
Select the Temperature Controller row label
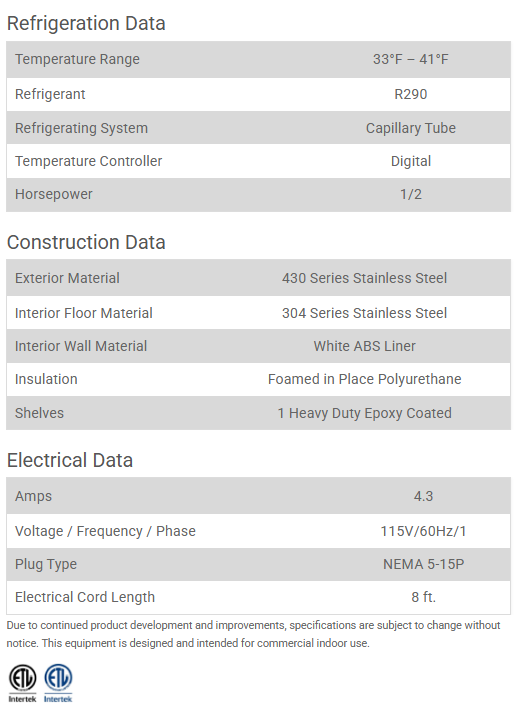click(88, 161)
